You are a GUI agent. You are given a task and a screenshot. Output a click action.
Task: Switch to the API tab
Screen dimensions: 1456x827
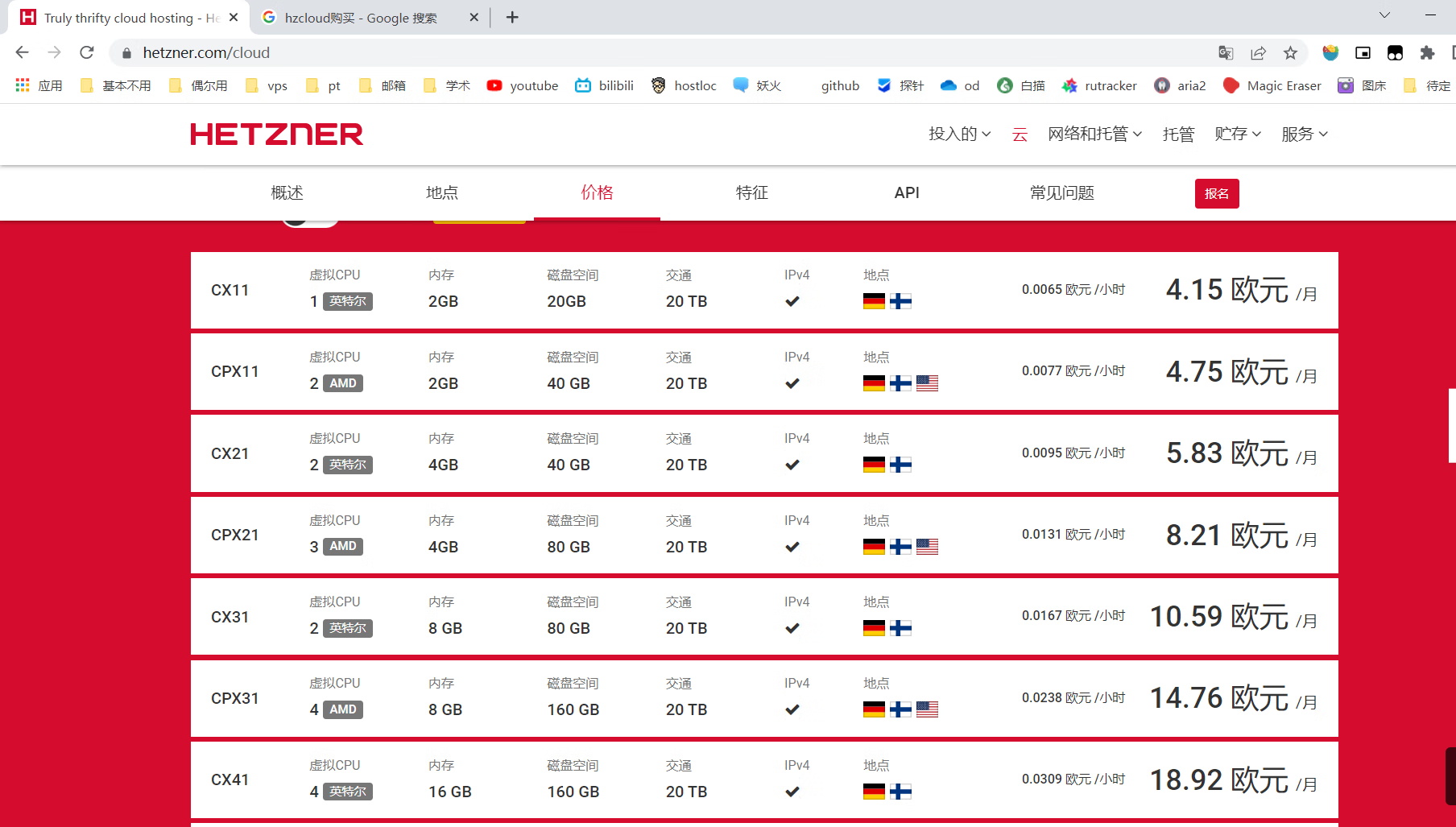tap(907, 192)
